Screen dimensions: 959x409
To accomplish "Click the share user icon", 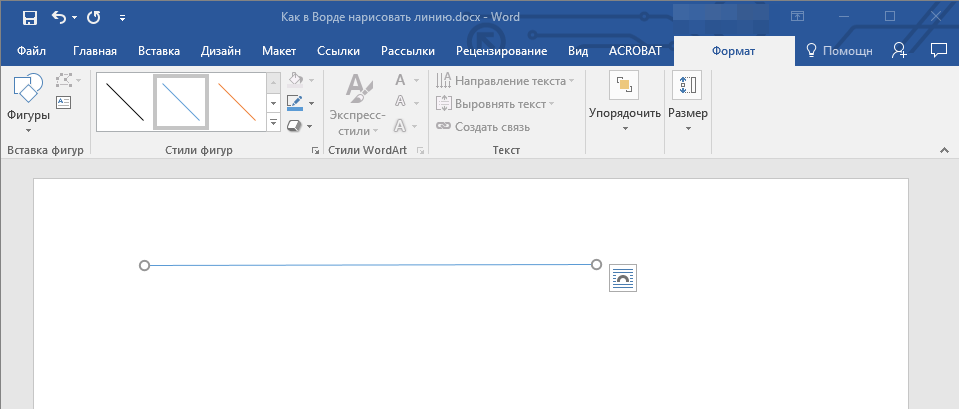I will (900, 50).
